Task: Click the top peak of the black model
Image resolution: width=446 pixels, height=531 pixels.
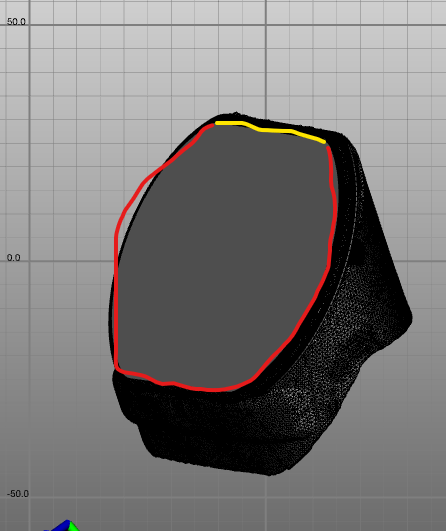Action: coord(236,114)
